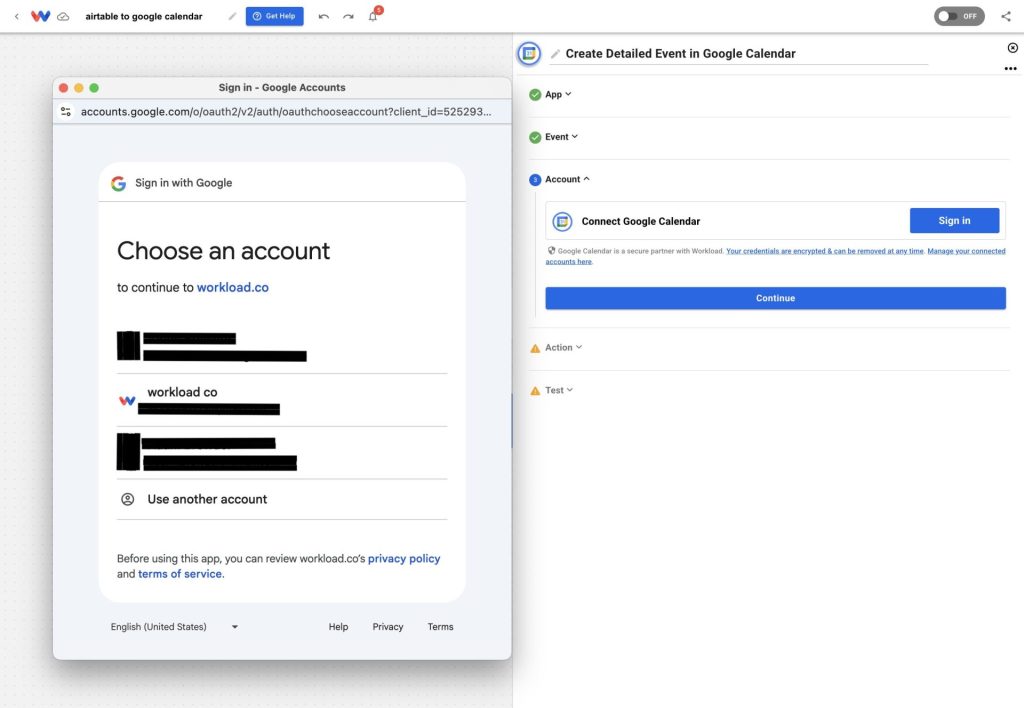1024x708 pixels.
Task: Click the Google G logo
Action: click(118, 184)
